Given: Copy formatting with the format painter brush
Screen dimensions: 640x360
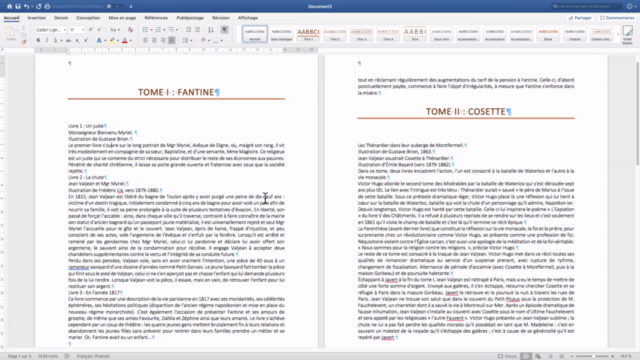Looking at the screenshot, I should (24, 42).
